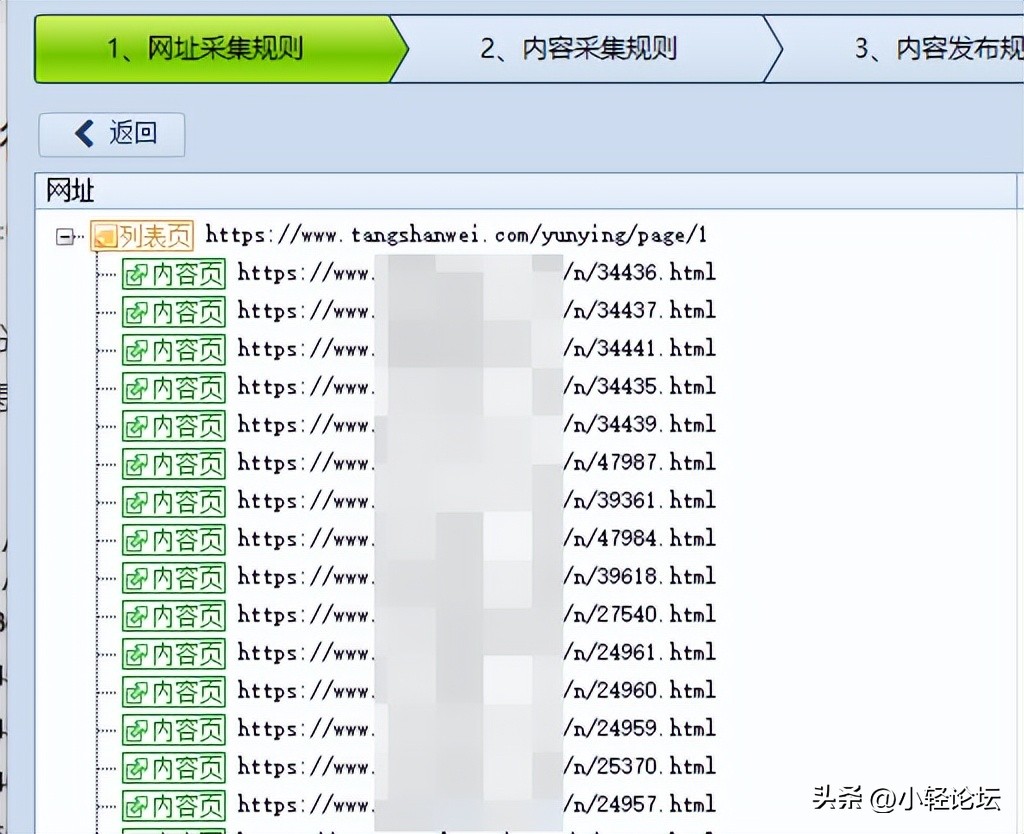Click 内容页 icon for 34435.html
The image size is (1024, 834).
174,387
